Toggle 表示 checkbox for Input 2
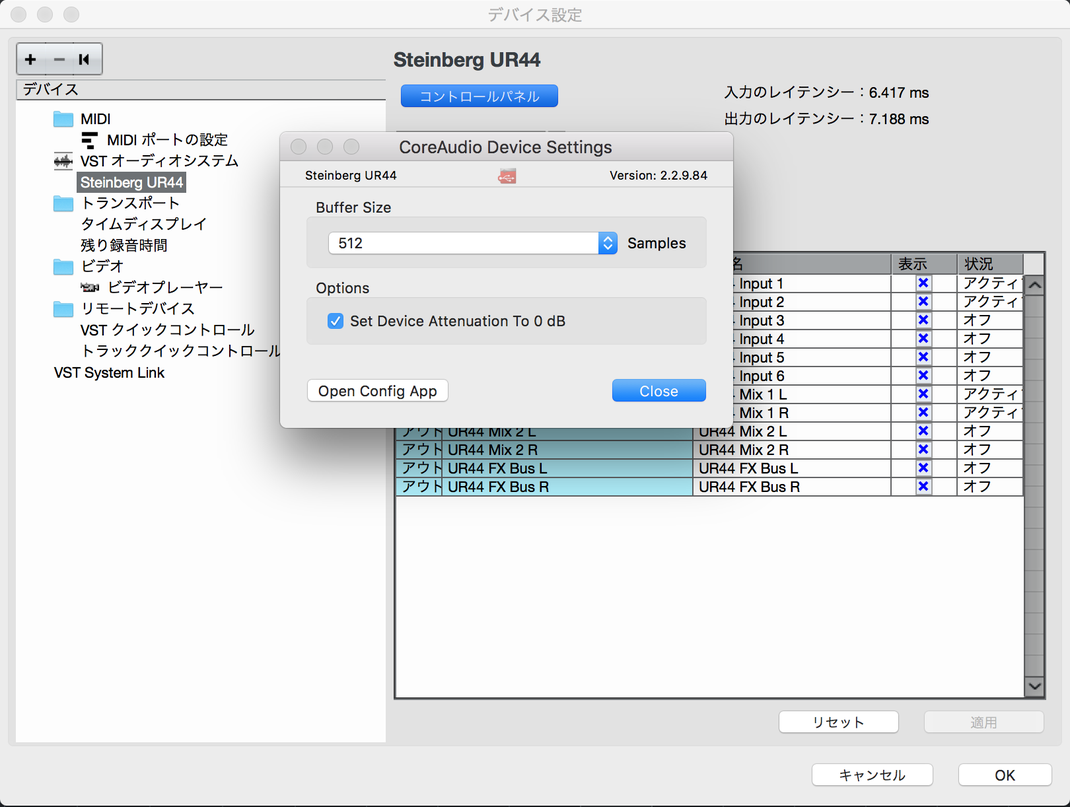 tap(923, 302)
